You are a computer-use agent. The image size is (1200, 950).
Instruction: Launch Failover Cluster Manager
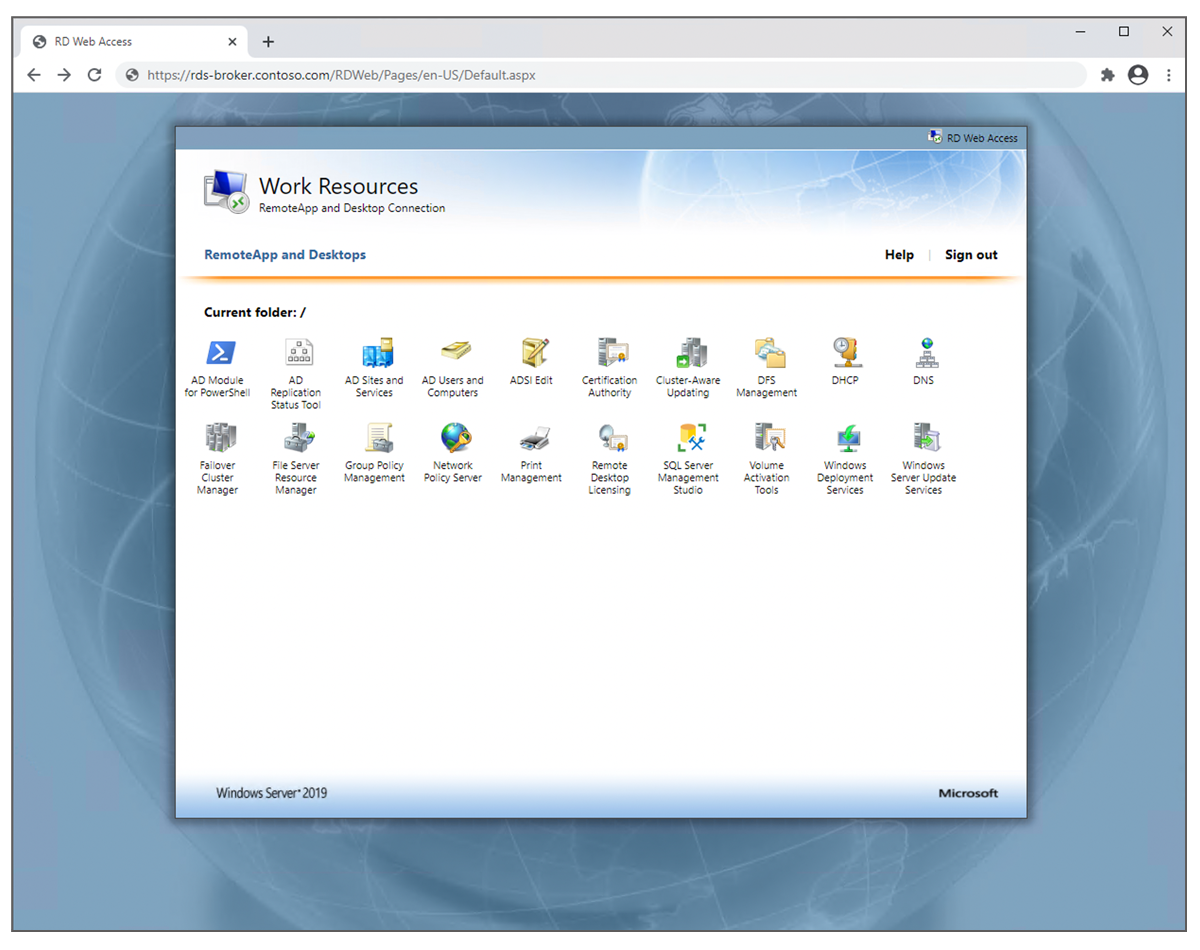tap(219, 438)
